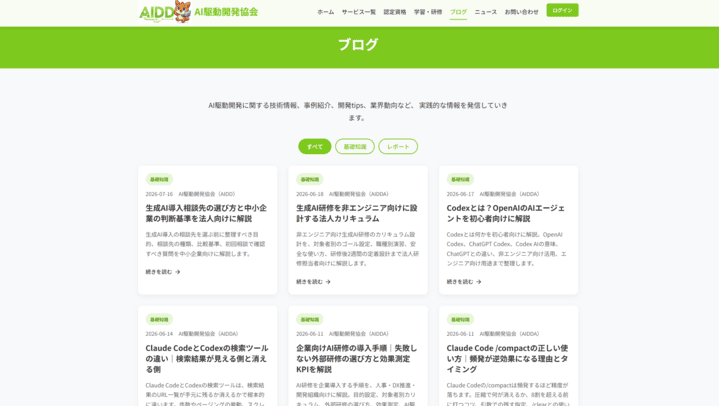Screen dimensions: 719x406
Task: Go to the お問い合わせ page
Action: coord(521,12)
